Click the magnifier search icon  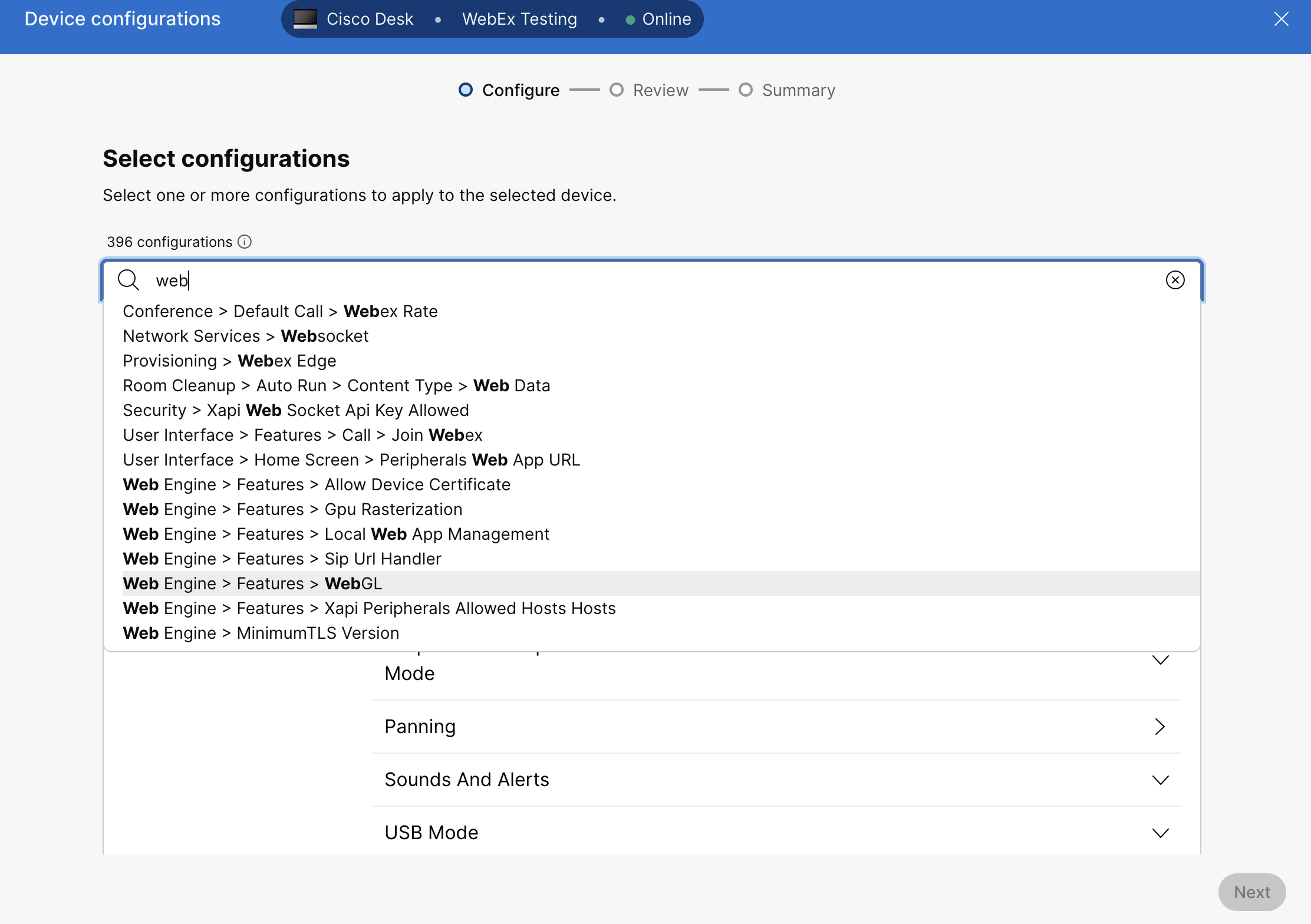[x=129, y=280]
